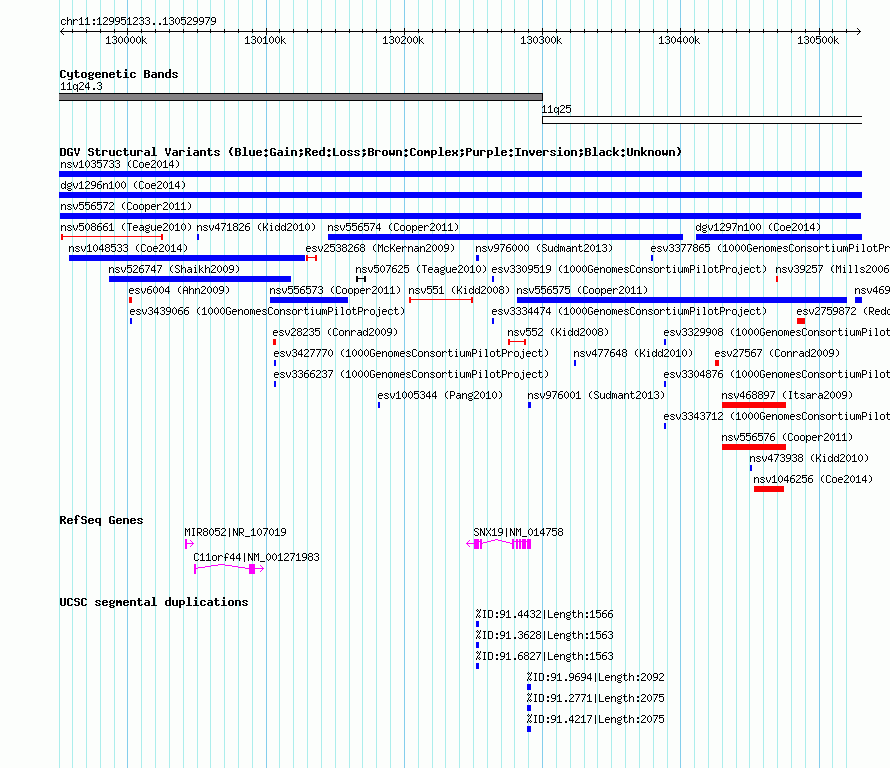Click the 130500k ruler position label
890x768 pixels.
click(x=818, y=41)
